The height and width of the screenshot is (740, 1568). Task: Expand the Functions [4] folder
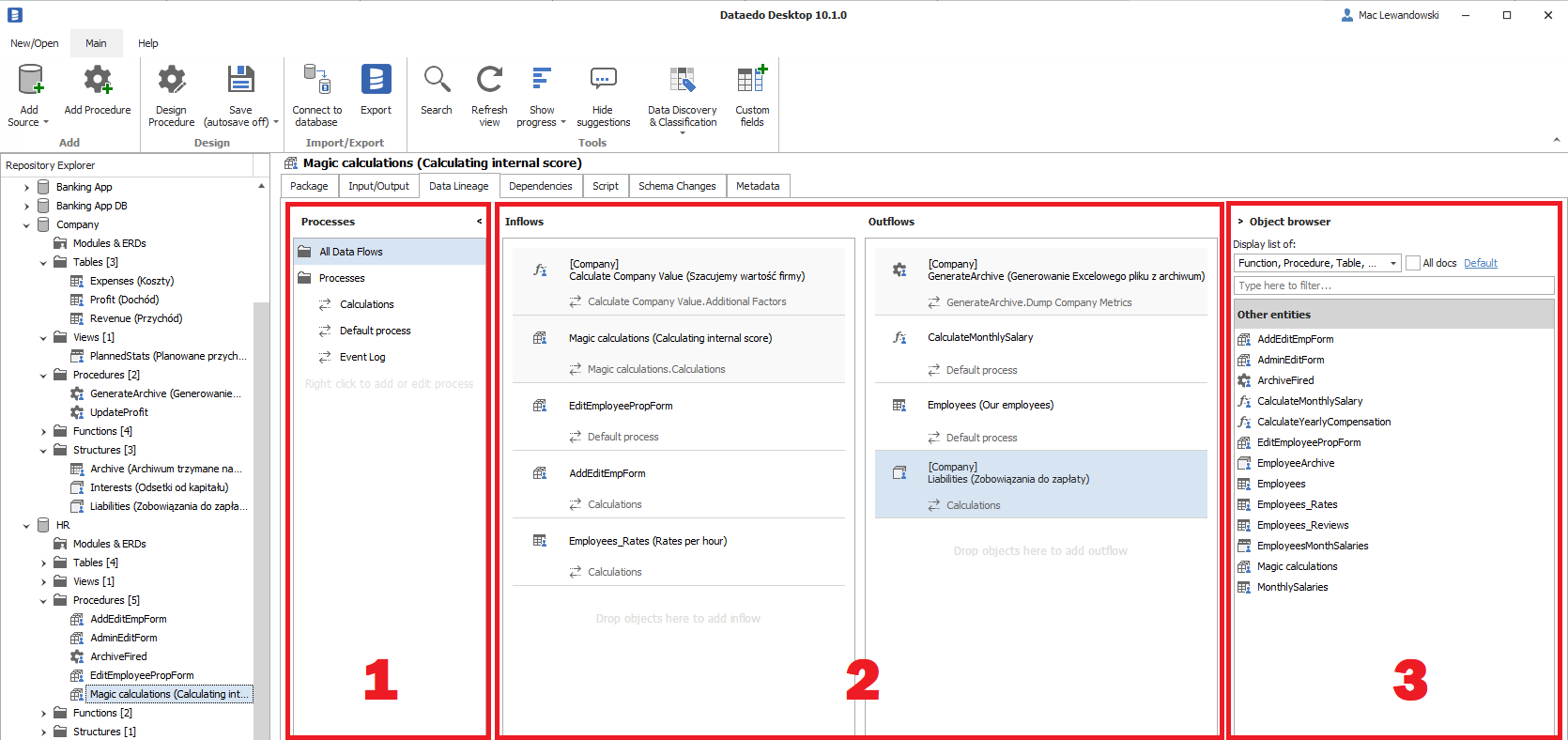[x=43, y=432]
